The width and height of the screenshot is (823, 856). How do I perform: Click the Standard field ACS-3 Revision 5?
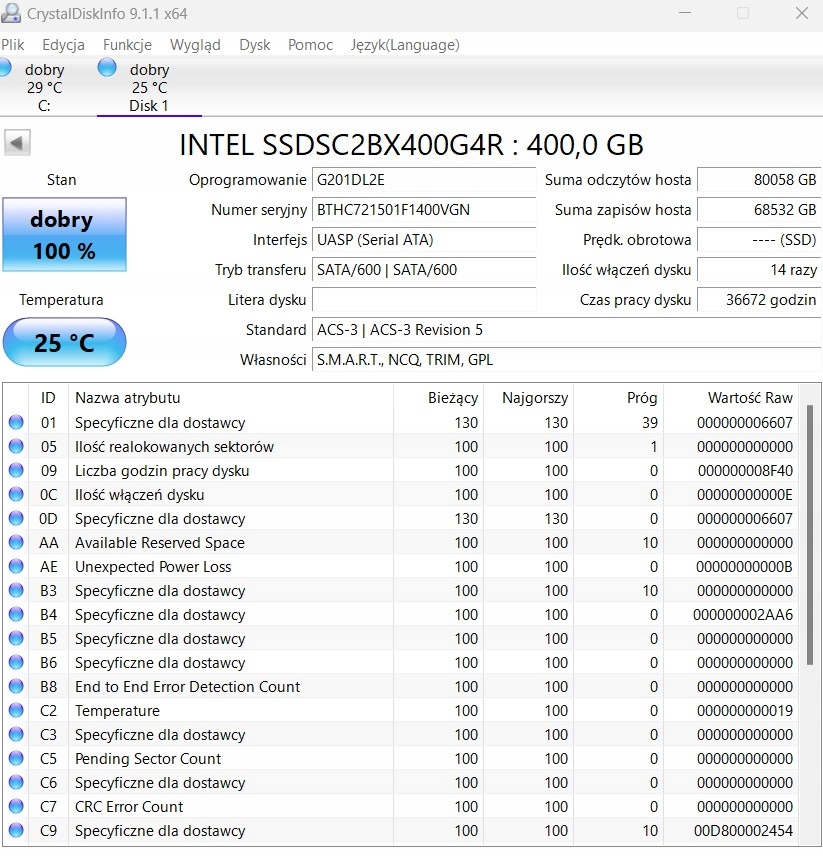point(566,330)
